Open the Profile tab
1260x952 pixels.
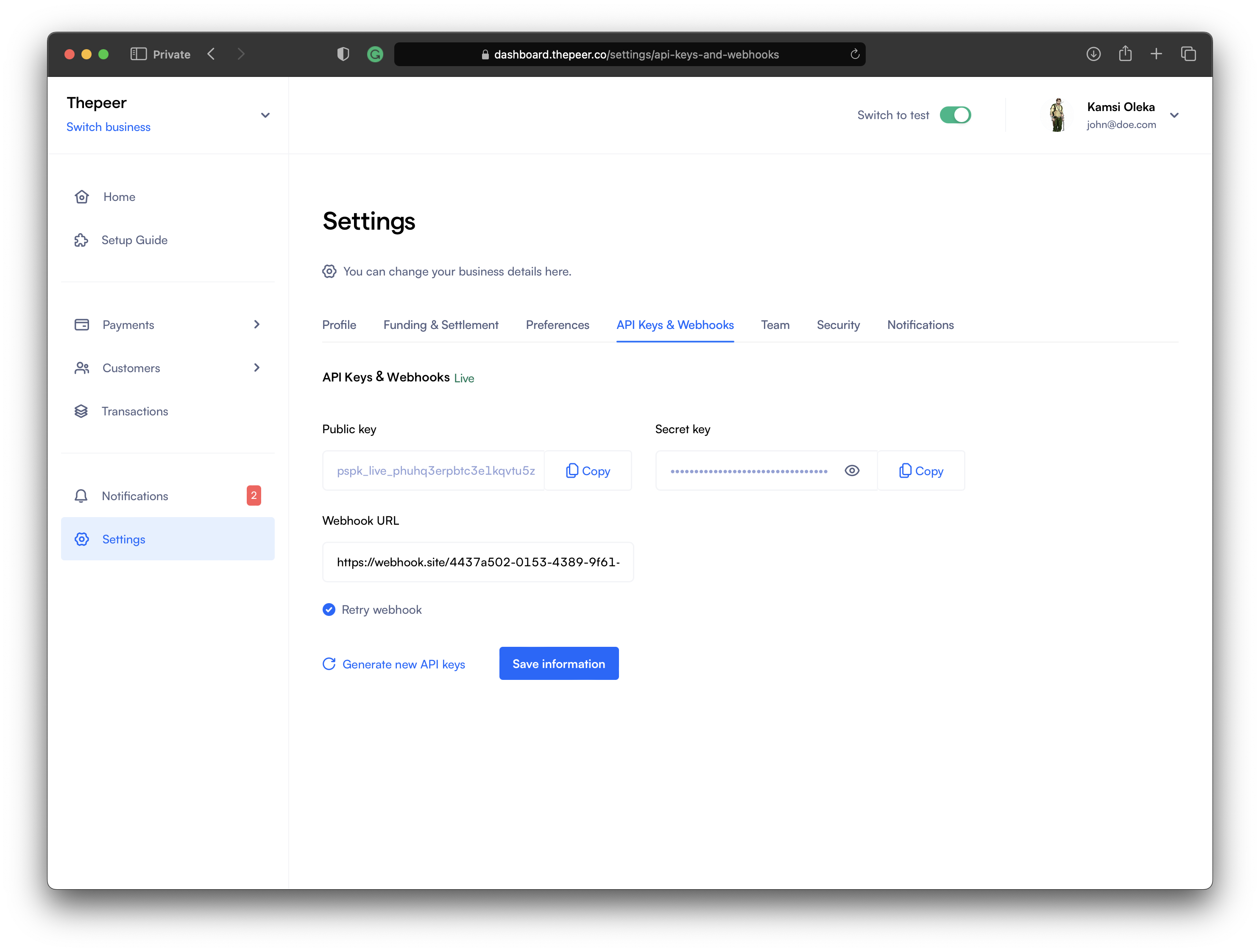(339, 325)
